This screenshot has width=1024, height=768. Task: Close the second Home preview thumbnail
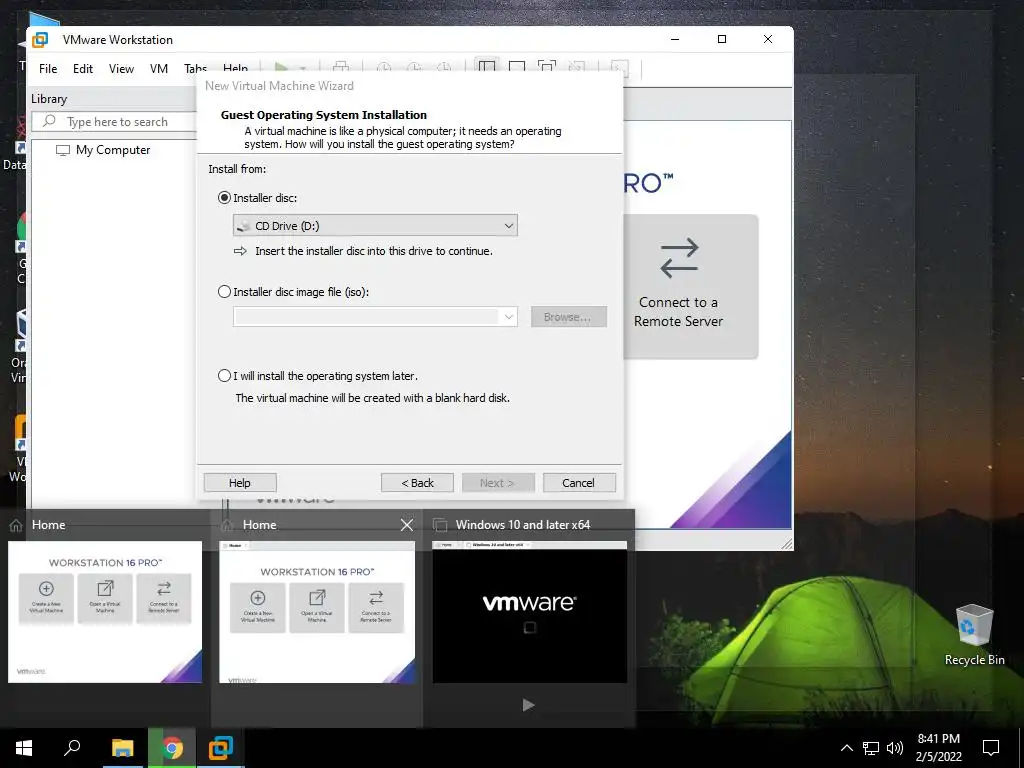pyautogui.click(x=407, y=524)
